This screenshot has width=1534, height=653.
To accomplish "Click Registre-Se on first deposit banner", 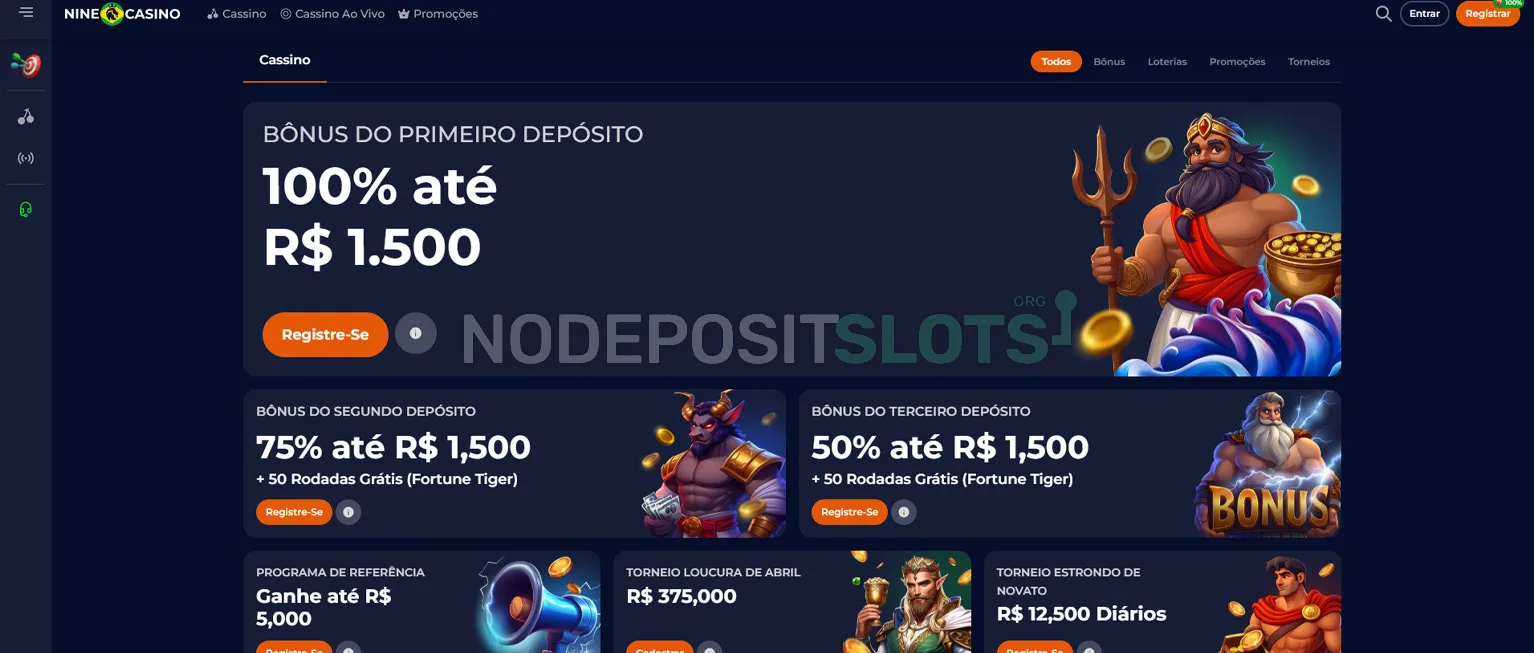I will [x=325, y=335].
